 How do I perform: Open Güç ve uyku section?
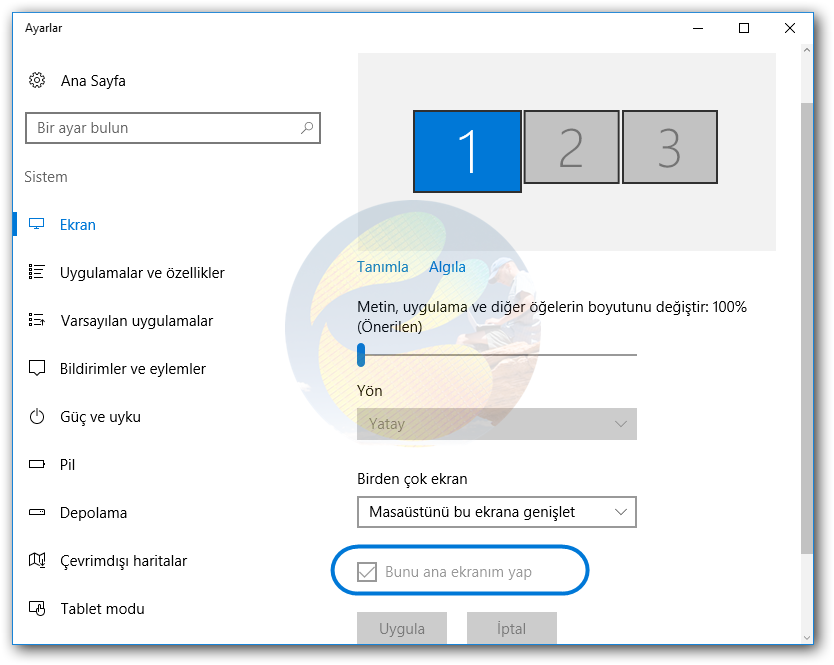click(x=101, y=417)
